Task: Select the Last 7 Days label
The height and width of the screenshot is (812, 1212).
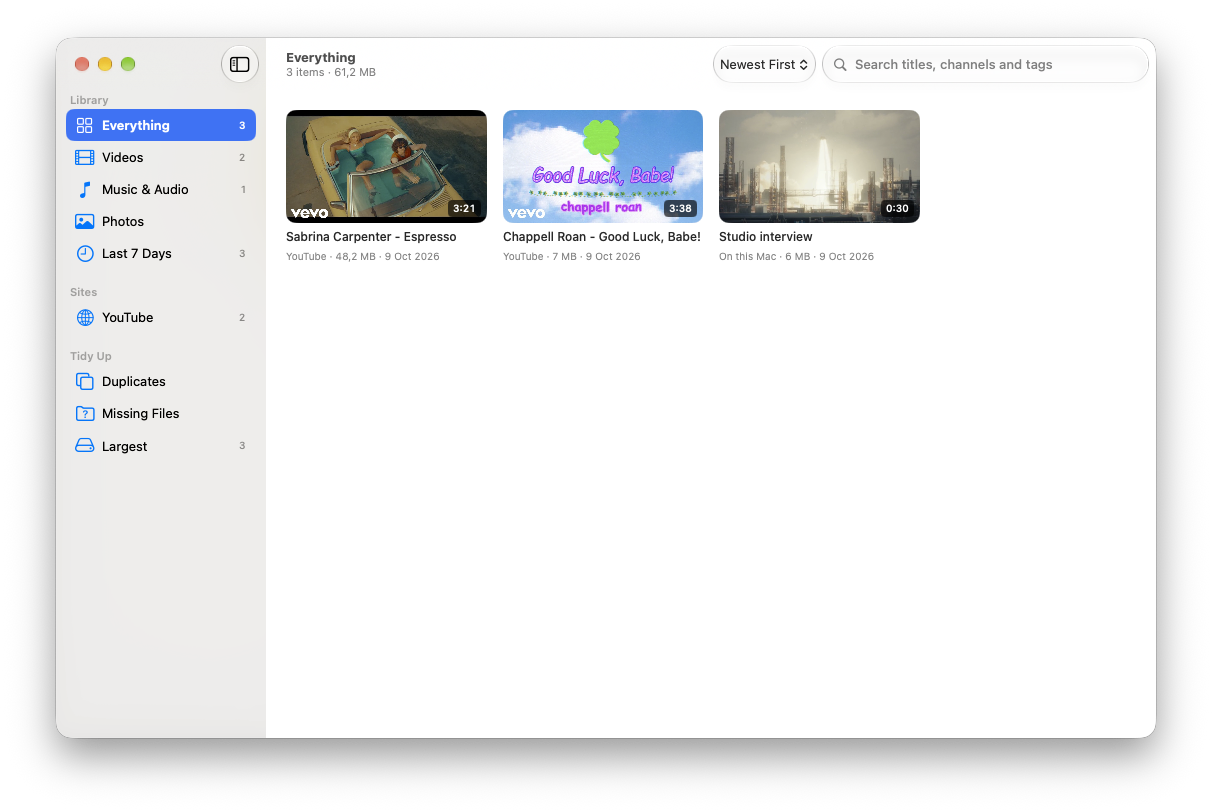Action: tap(137, 253)
